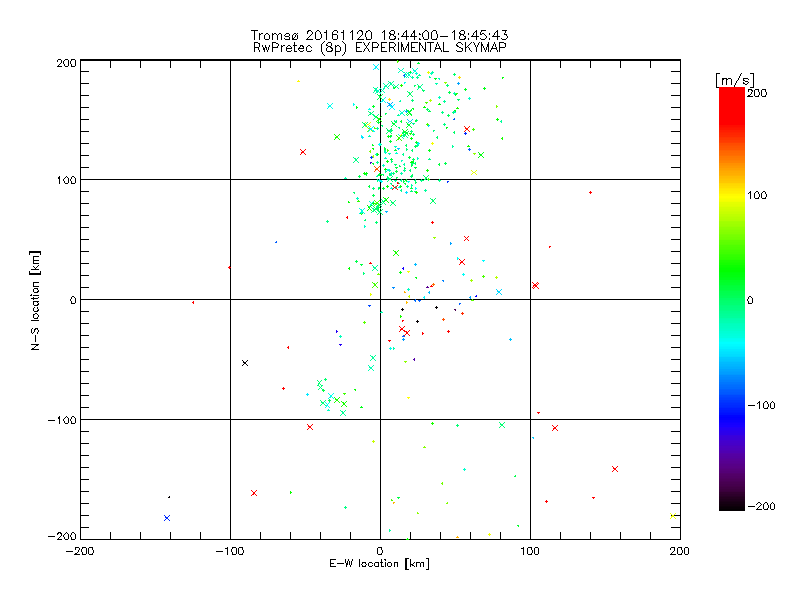
Task: Click the Y-axis tick label '0'
Action: pyautogui.click(x=73, y=300)
